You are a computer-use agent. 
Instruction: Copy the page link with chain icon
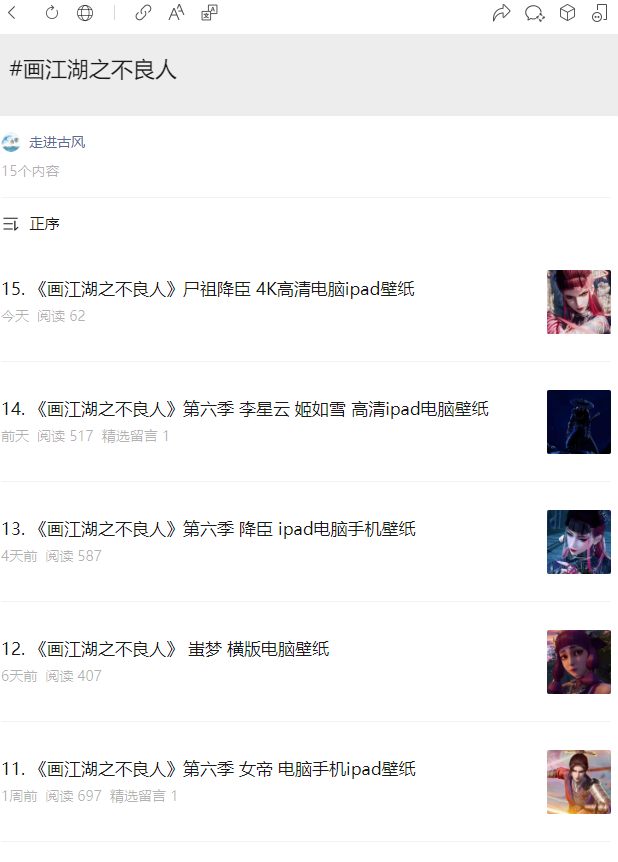pos(143,13)
